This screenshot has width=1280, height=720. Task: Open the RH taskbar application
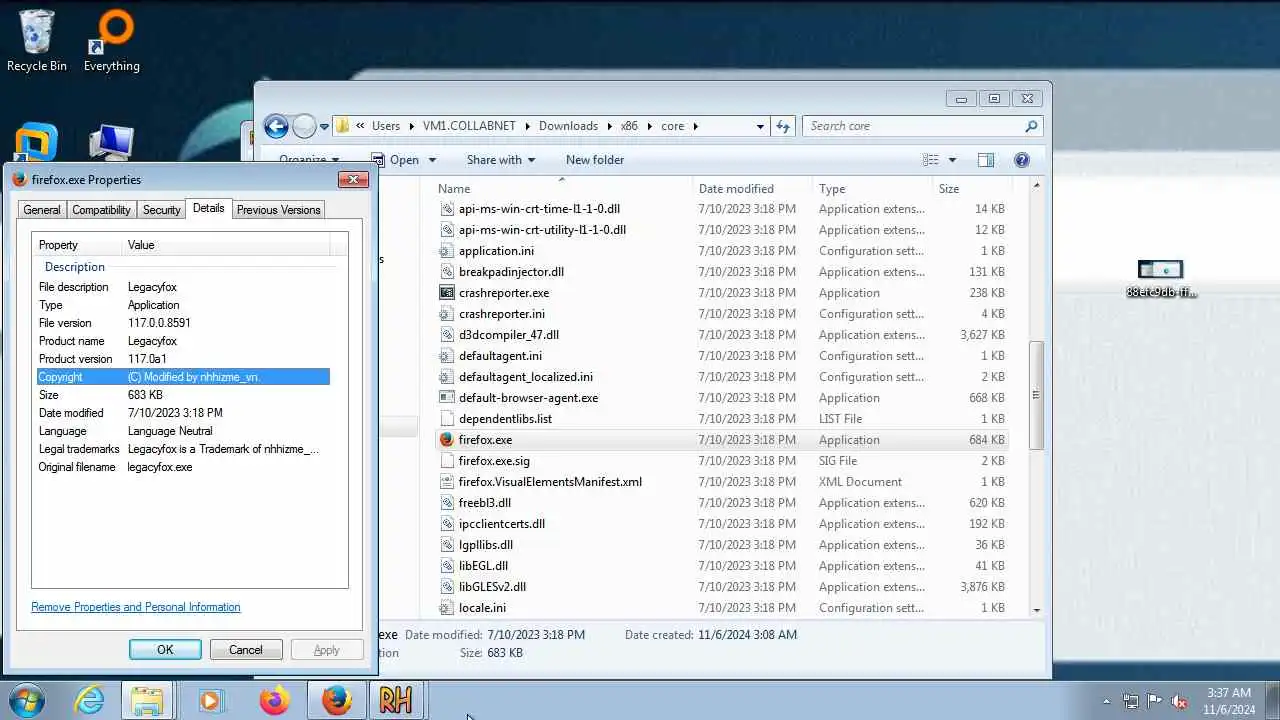tap(396, 700)
